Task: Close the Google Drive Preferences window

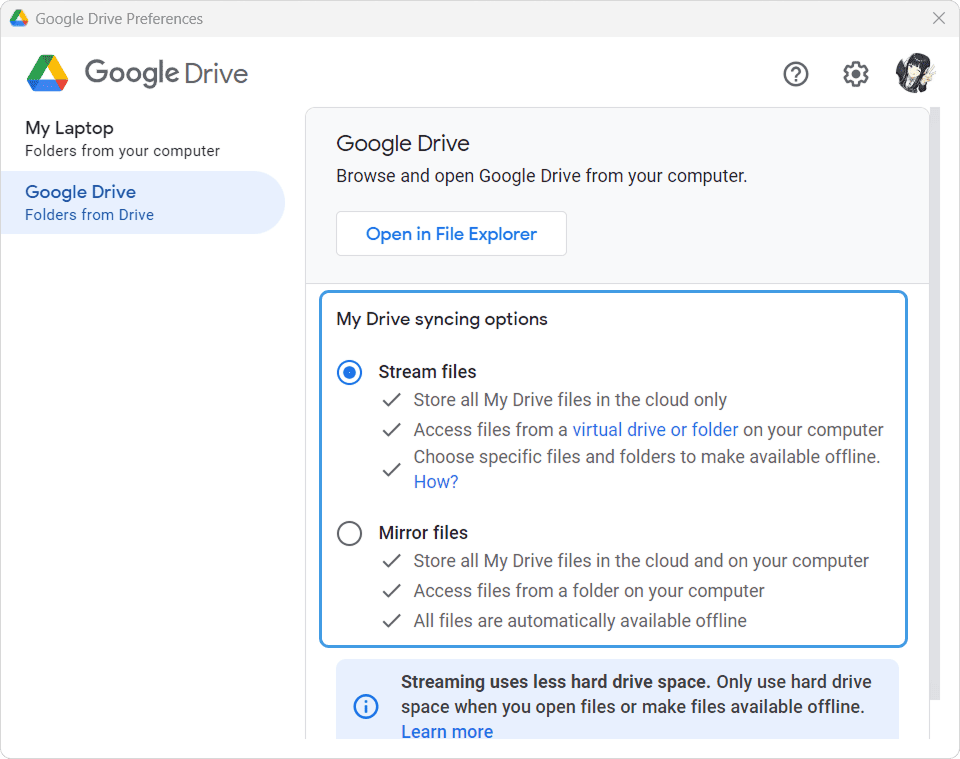Action: pyautogui.click(x=939, y=18)
